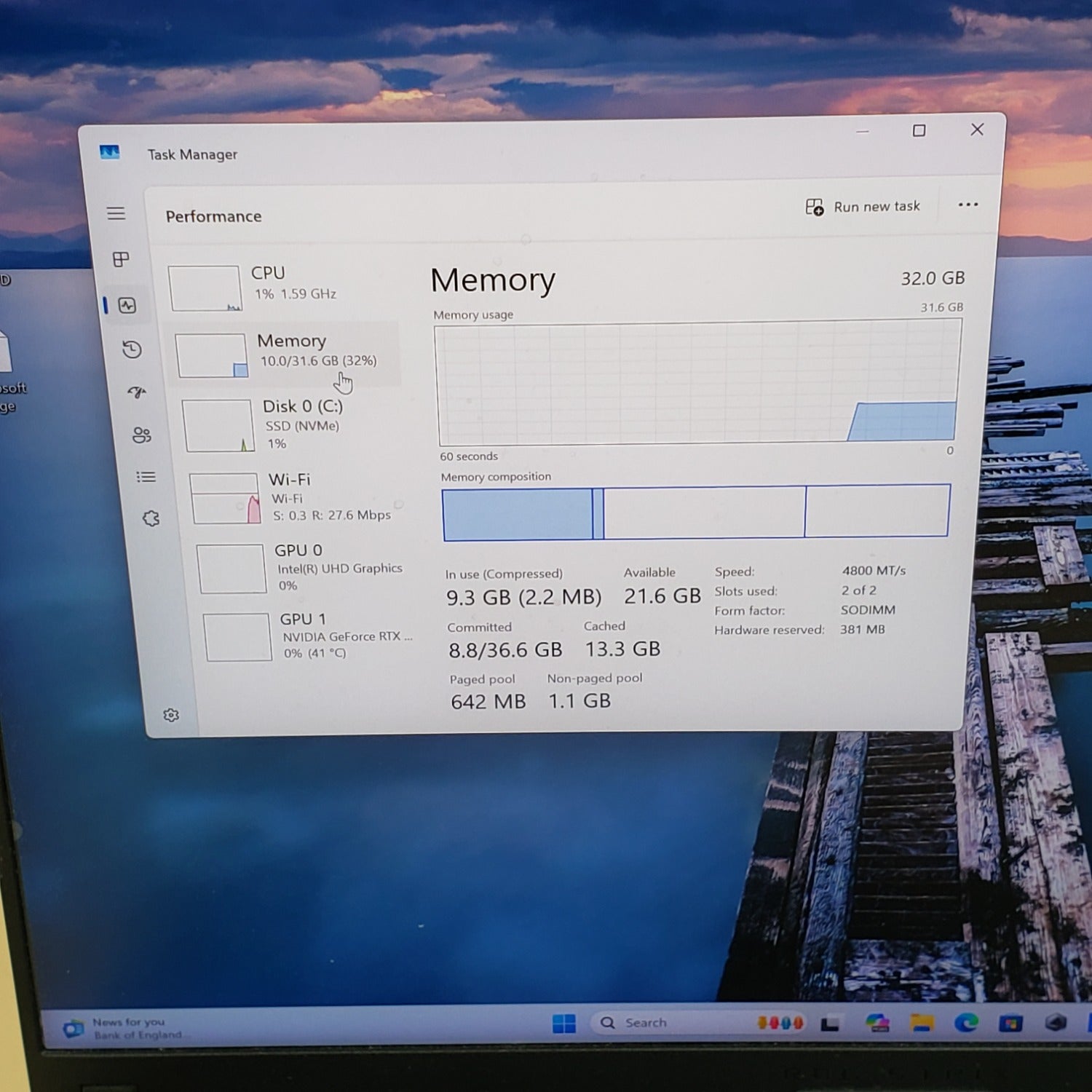
Task: Open the three-dot more options menu
Action: coord(968,205)
